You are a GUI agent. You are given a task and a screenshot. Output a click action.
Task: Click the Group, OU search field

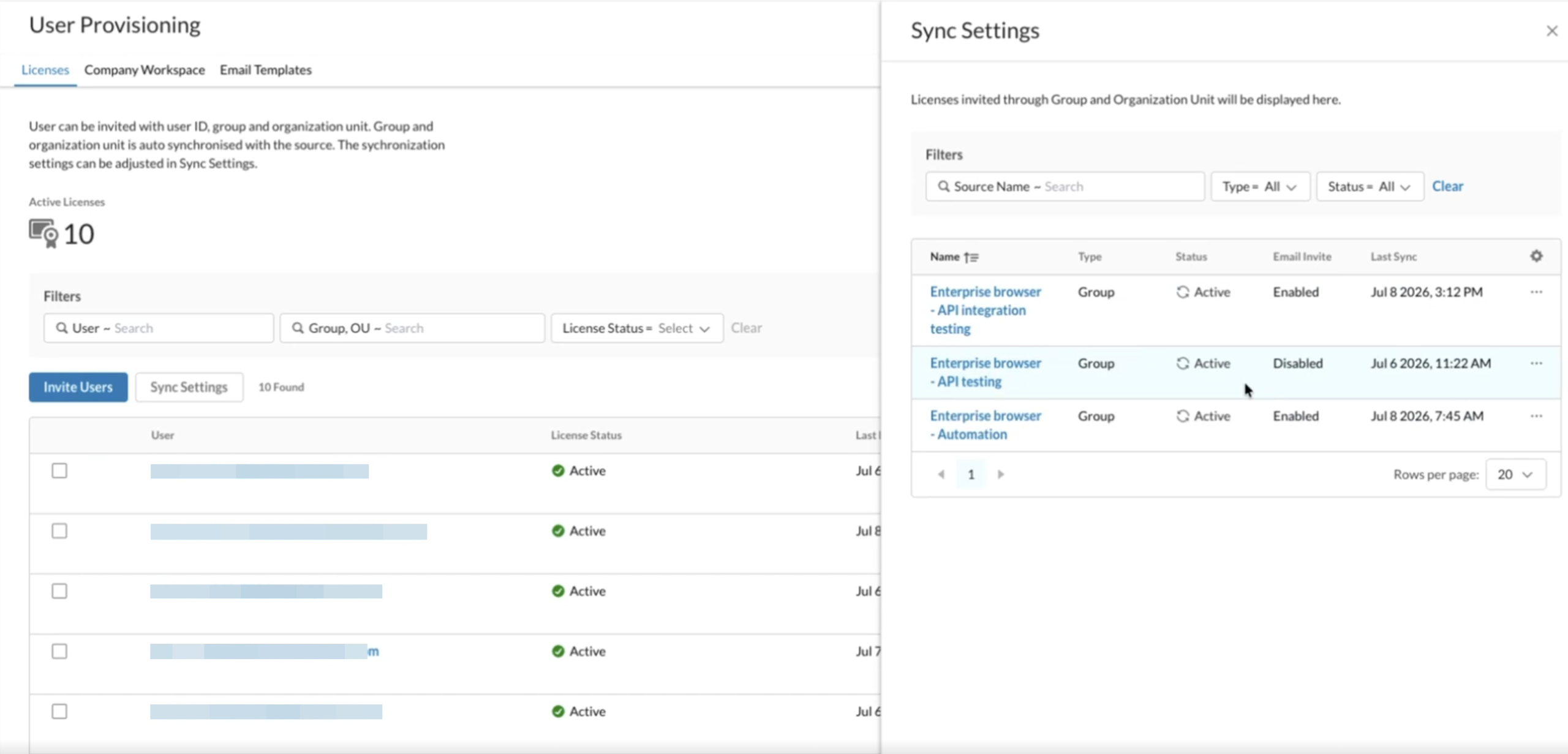pyautogui.click(x=412, y=328)
